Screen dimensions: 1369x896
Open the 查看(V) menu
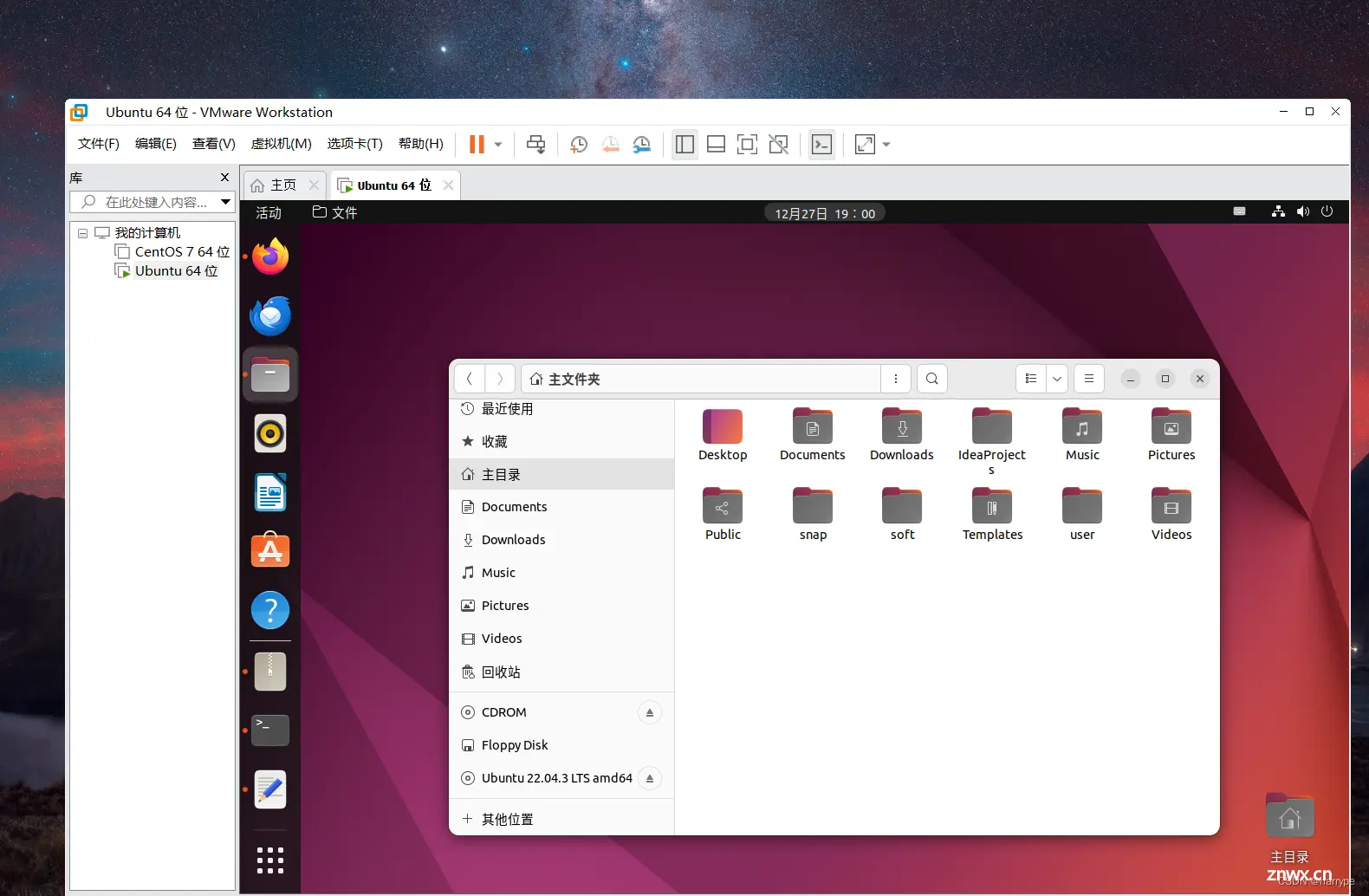coord(214,144)
